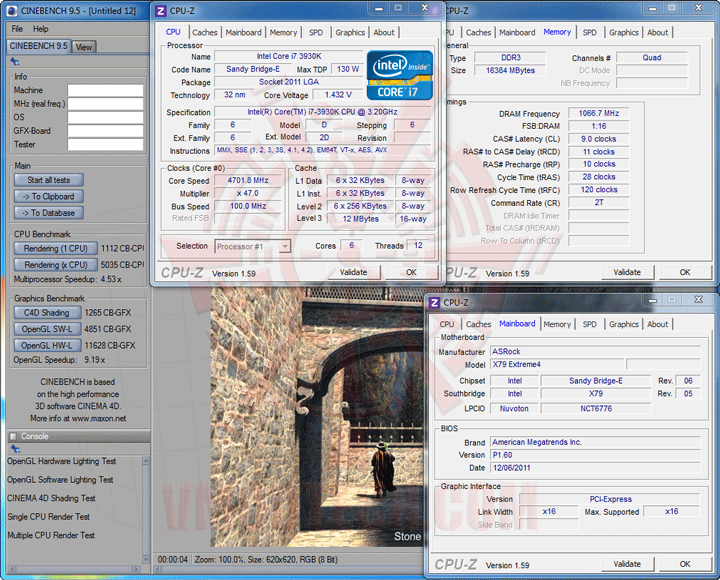
Task: Click Validate in the Memory window
Action: click(x=627, y=272)
